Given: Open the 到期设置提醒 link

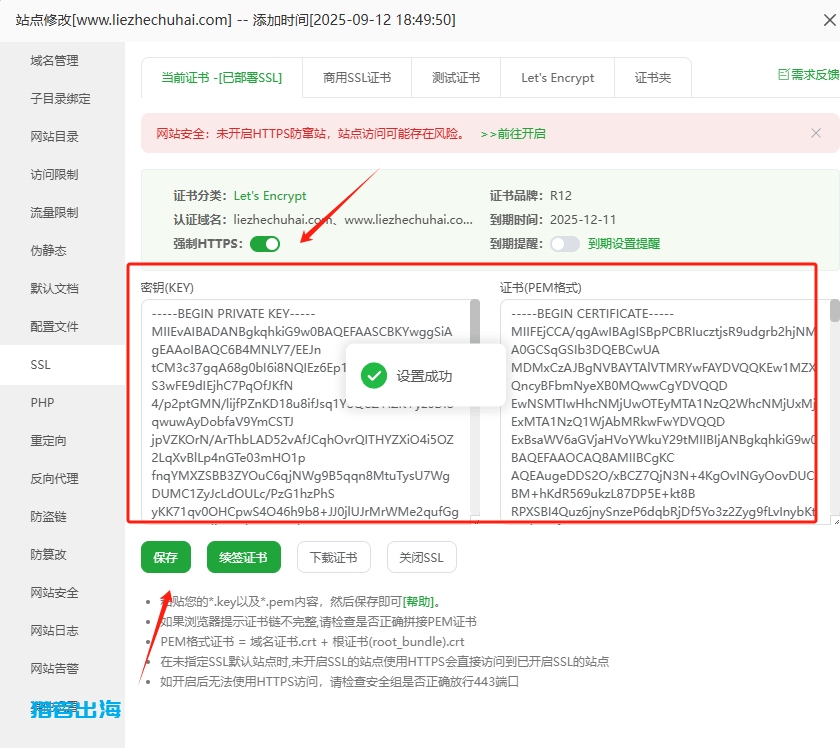Looking at the screenshot, I should (x=624, y=244).
